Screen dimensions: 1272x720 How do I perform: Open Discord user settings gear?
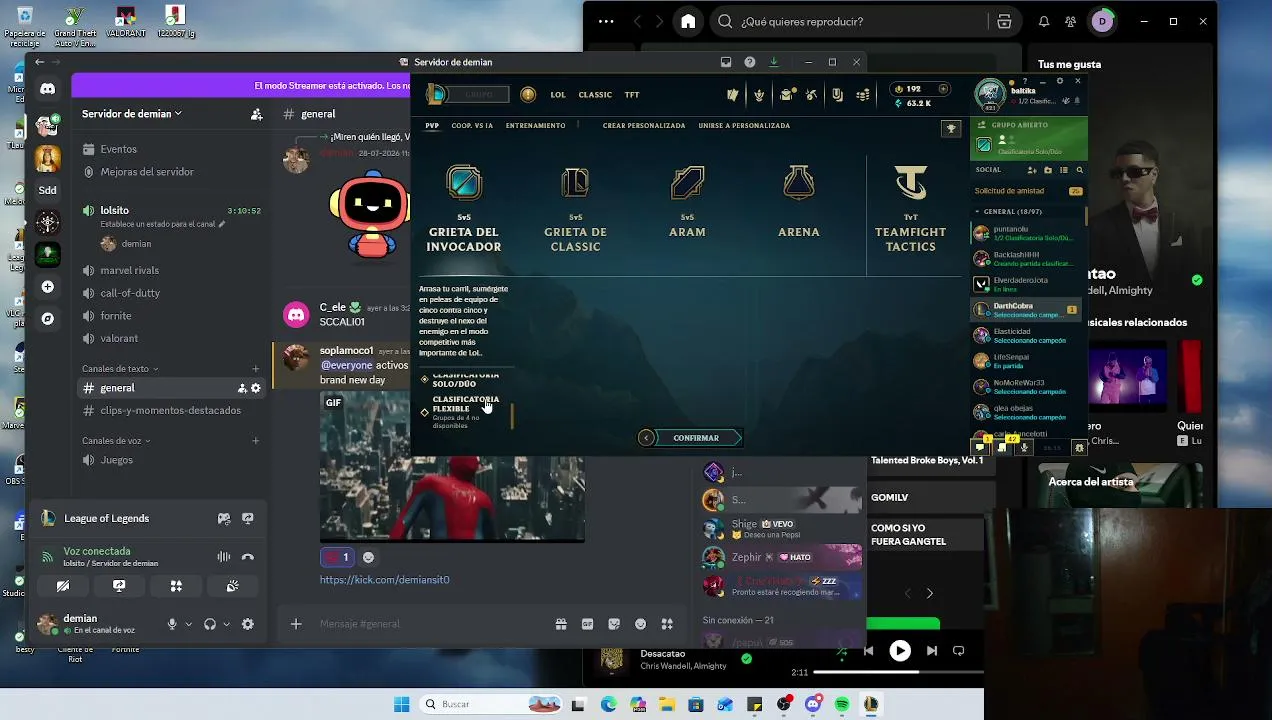(248, 624)
